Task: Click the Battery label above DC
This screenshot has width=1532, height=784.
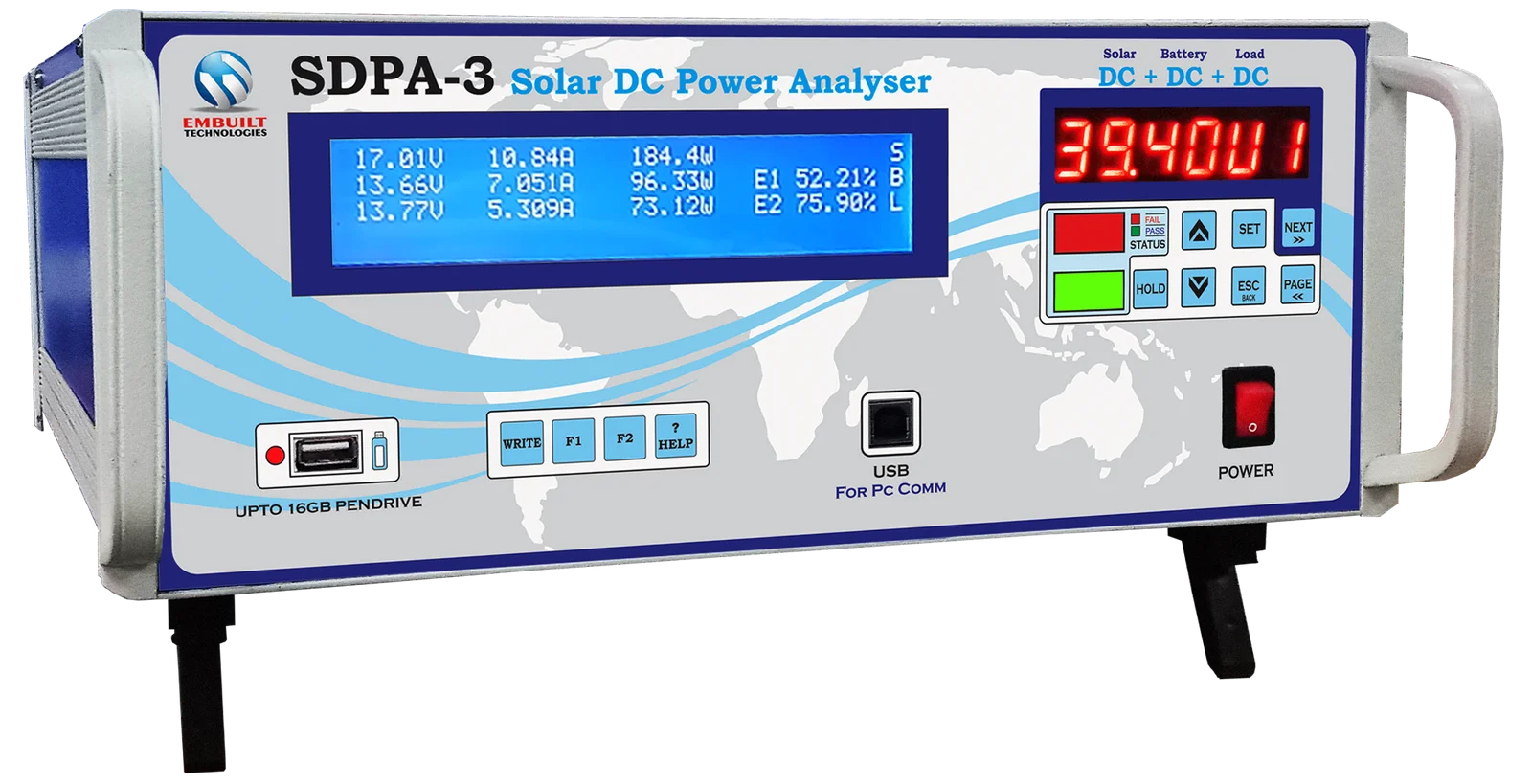Action: pos(1183,55)
